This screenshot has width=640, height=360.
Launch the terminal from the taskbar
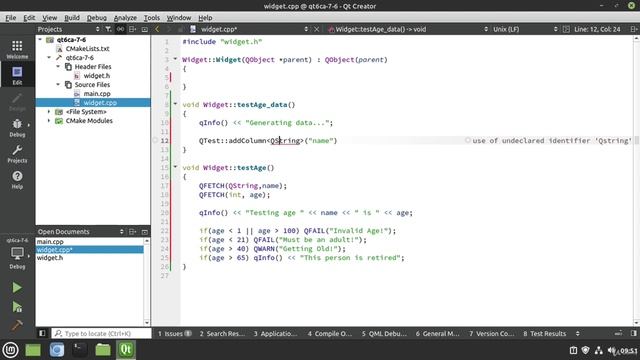point(80,350)
